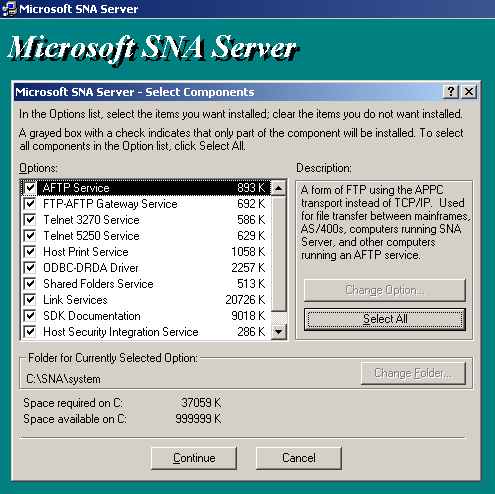Select the SDK Documentation row

point(146,316)
